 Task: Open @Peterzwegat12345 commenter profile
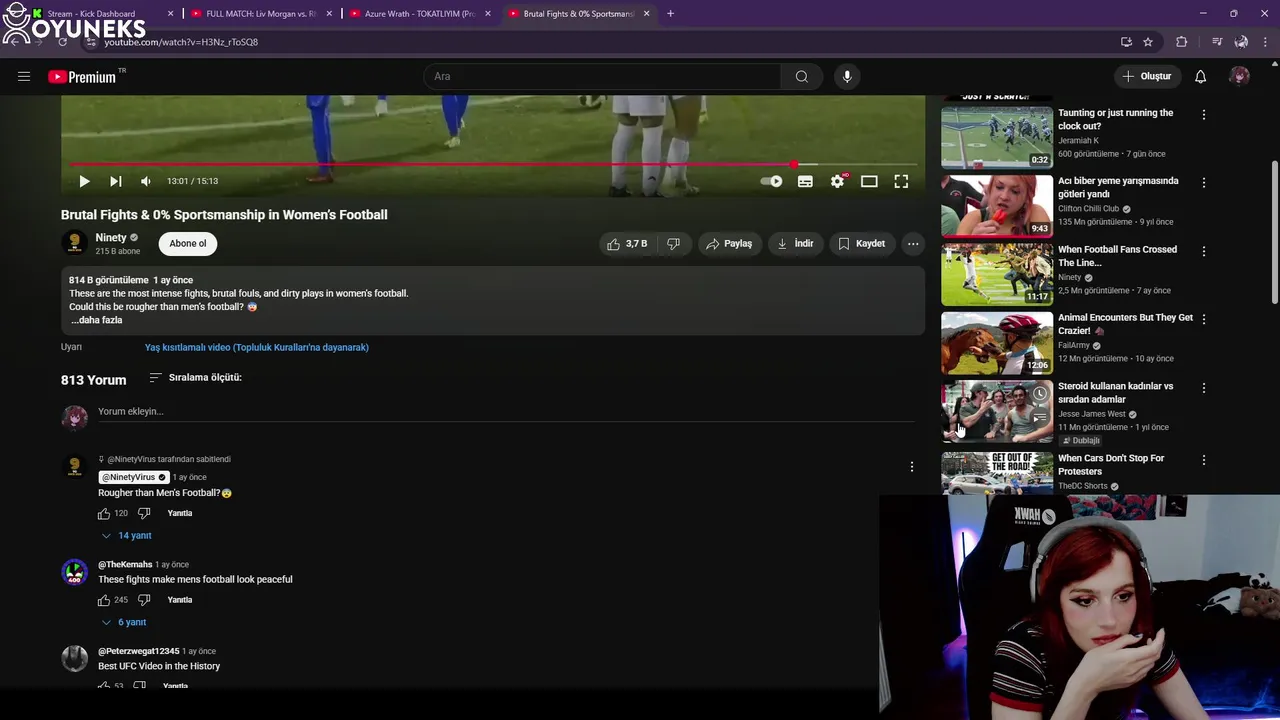138,651
